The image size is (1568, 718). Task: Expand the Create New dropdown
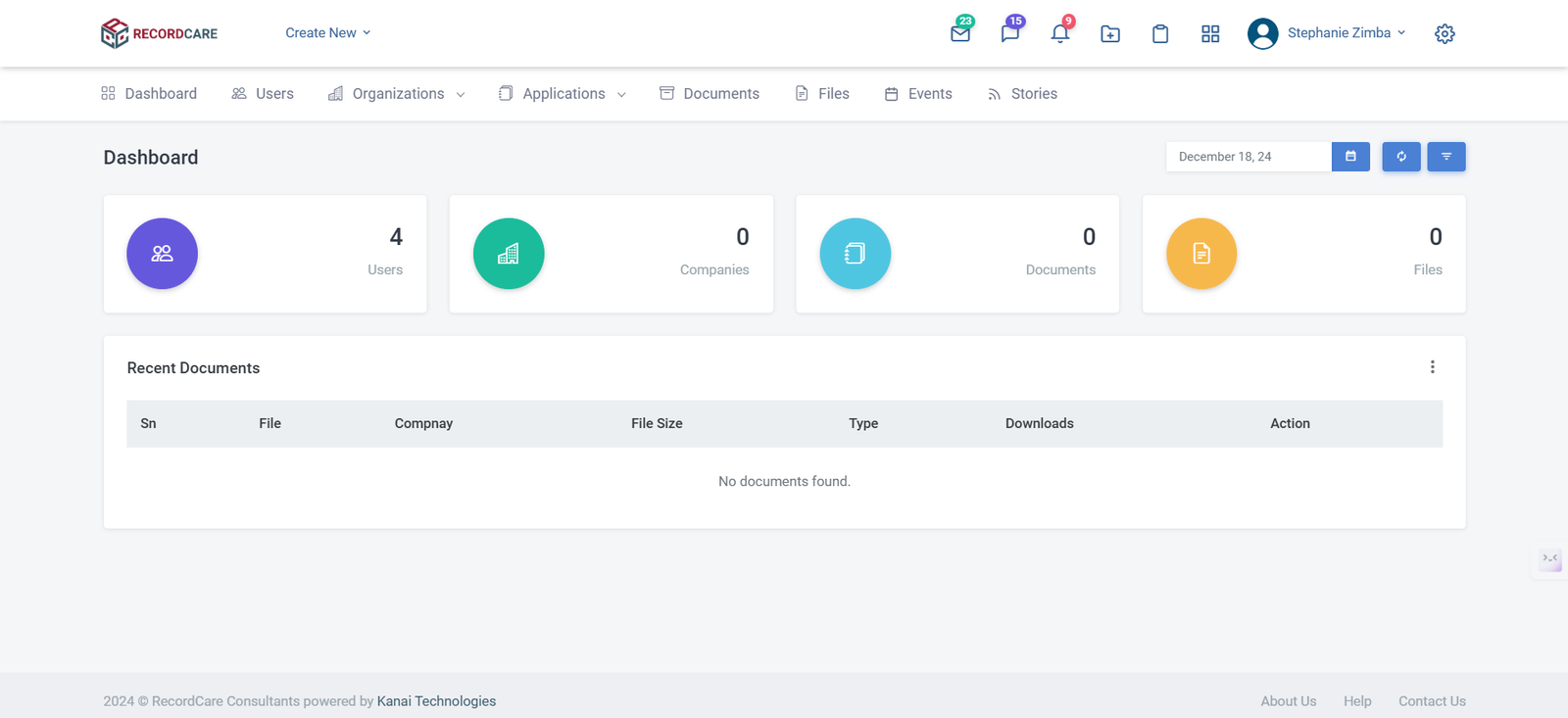328,33
